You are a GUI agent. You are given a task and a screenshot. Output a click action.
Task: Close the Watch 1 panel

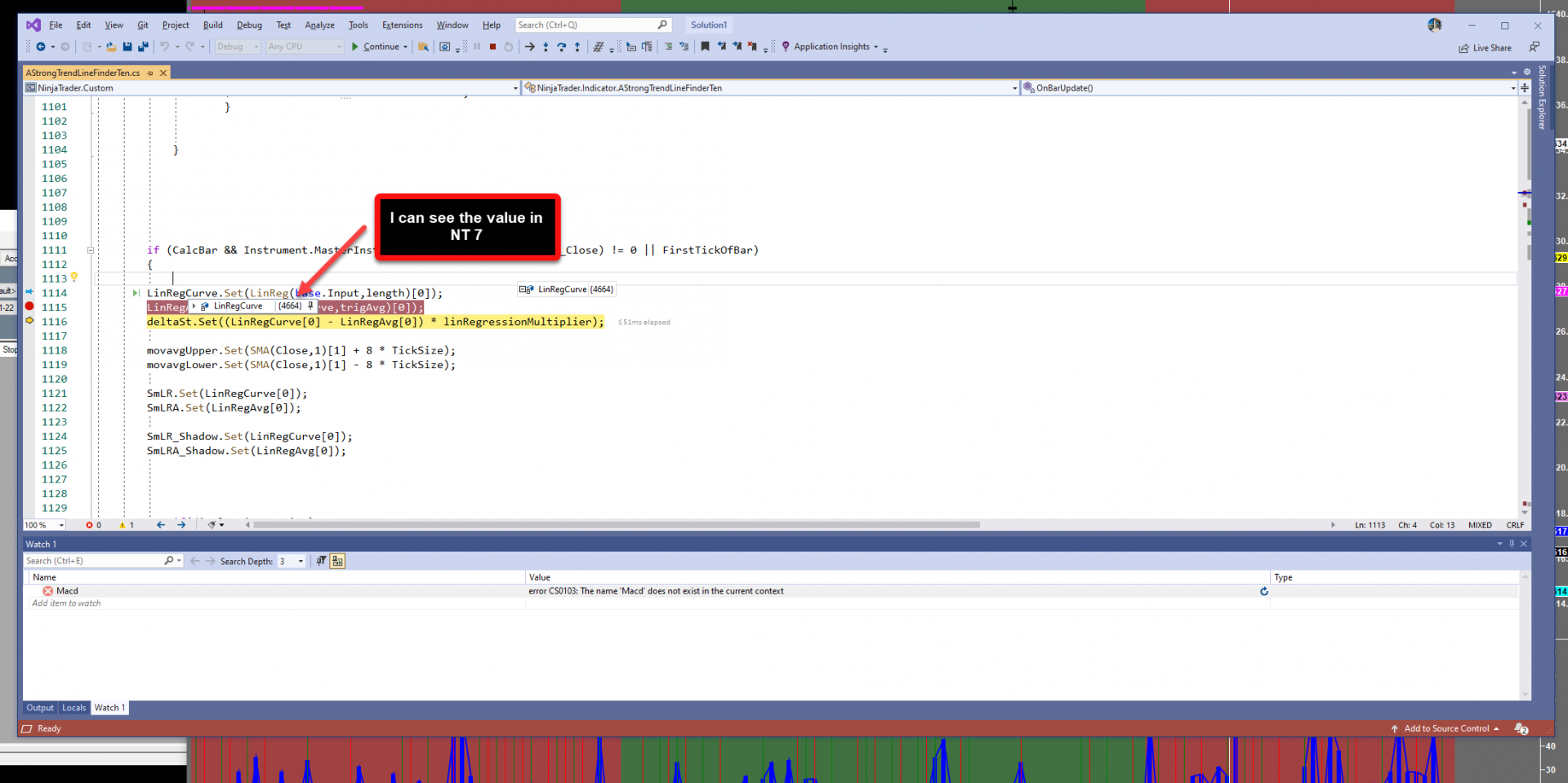(x=1524, y=544)
